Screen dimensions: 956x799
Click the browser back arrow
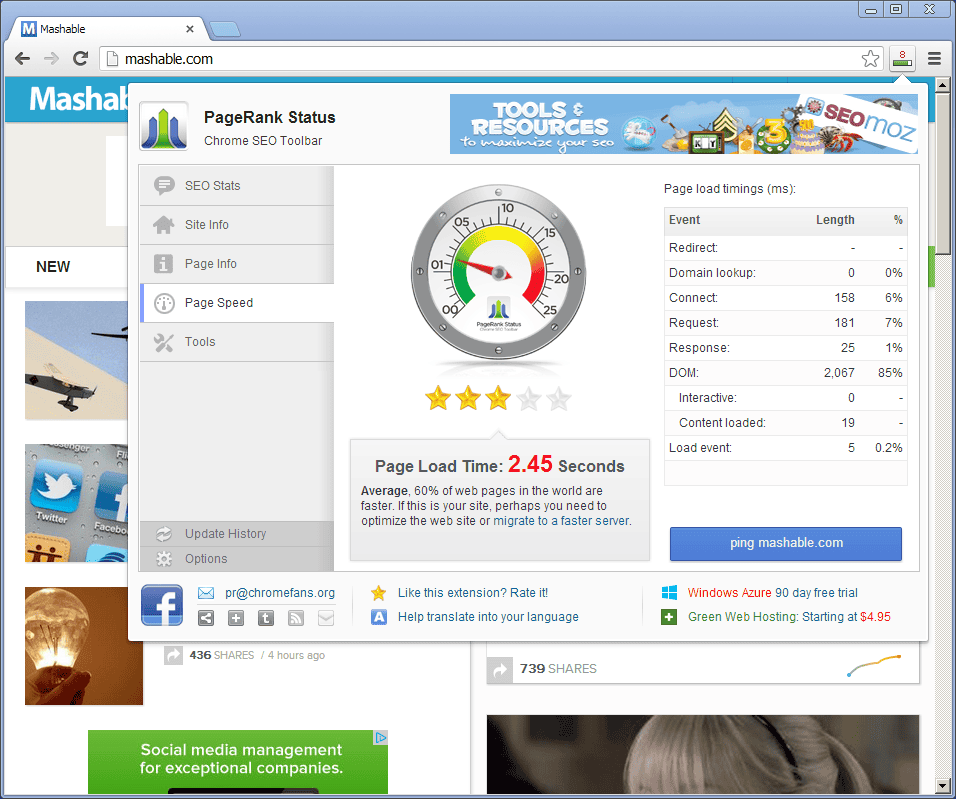[x=23, y=59]
